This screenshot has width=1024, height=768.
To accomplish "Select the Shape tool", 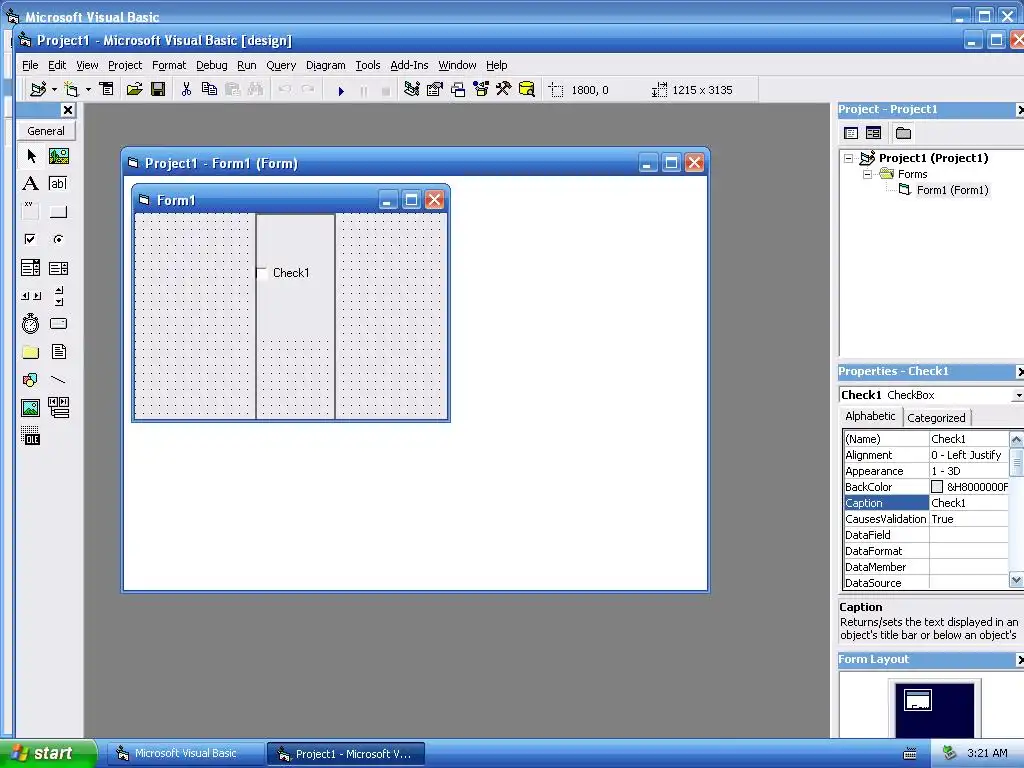I will 31,380.
